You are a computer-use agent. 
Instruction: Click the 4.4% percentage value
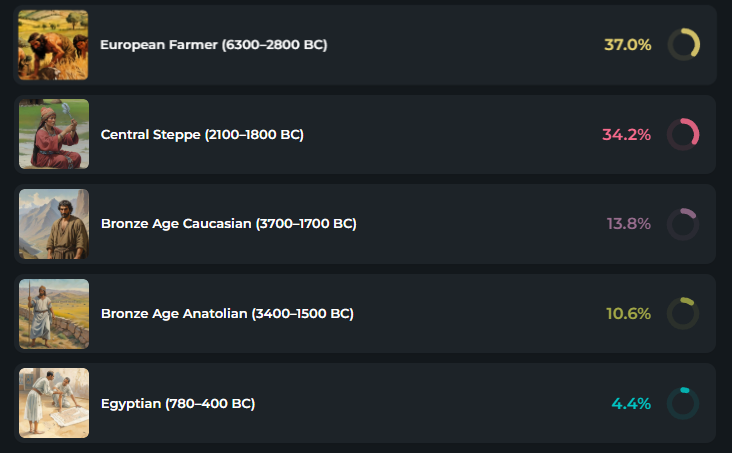(631, 403)
